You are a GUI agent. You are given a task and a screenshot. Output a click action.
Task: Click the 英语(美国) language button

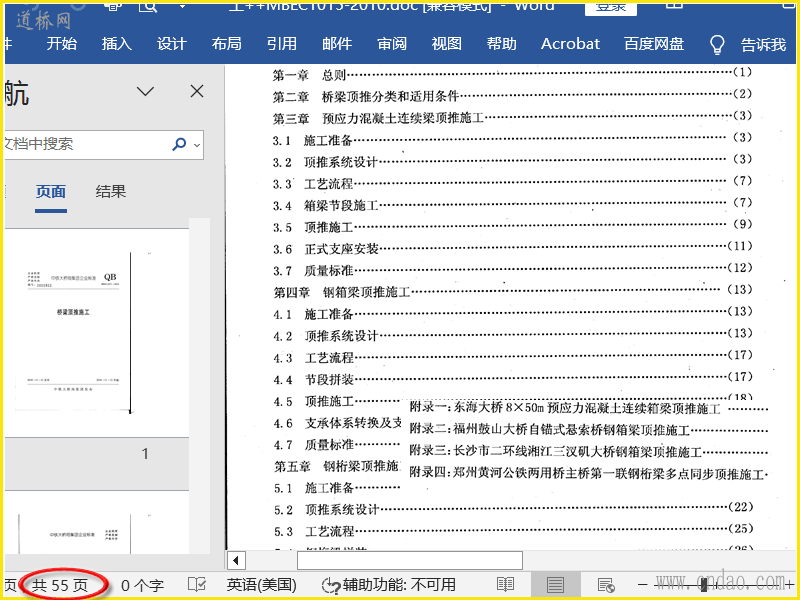pos(261,584)
